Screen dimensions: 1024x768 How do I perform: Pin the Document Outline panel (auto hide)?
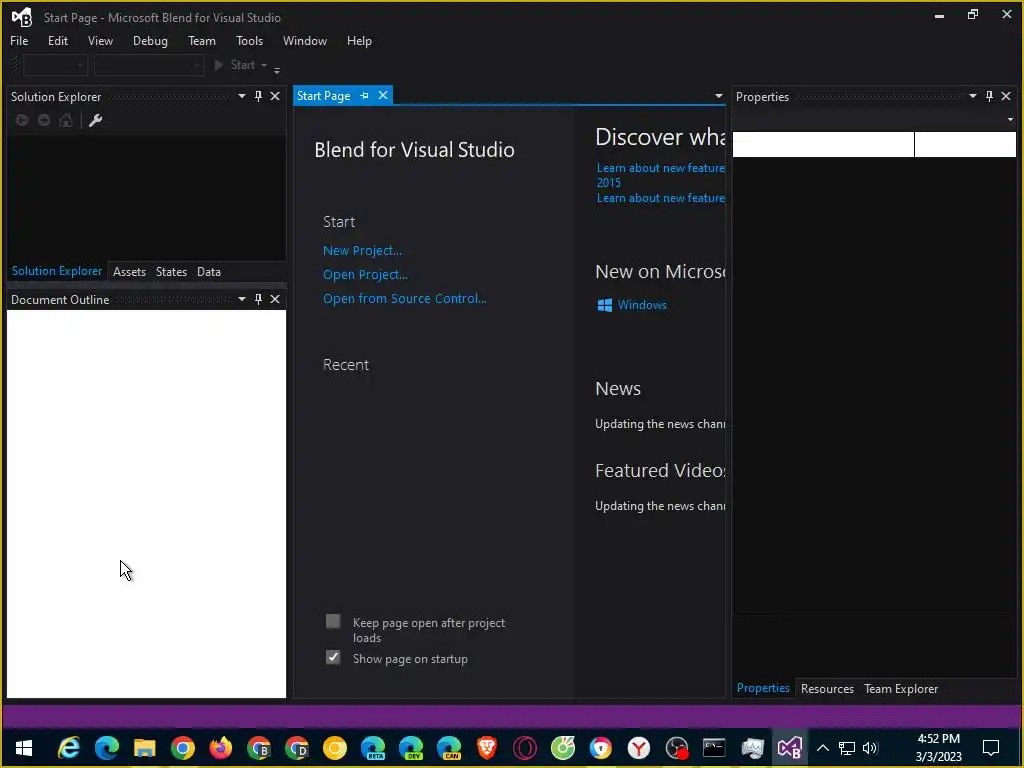(x=258, y=299)
